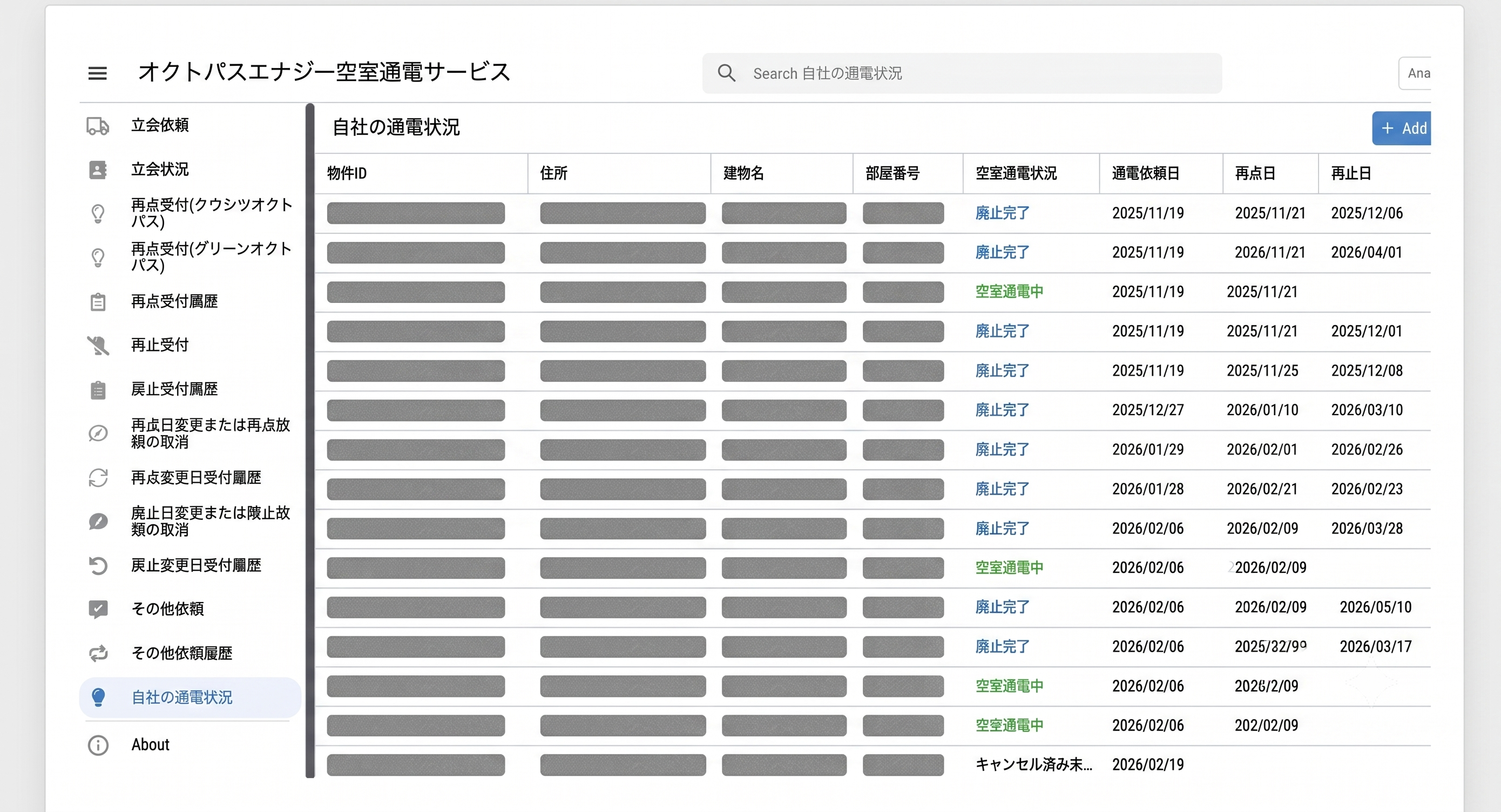Click the Ana button at top right

1415,73
